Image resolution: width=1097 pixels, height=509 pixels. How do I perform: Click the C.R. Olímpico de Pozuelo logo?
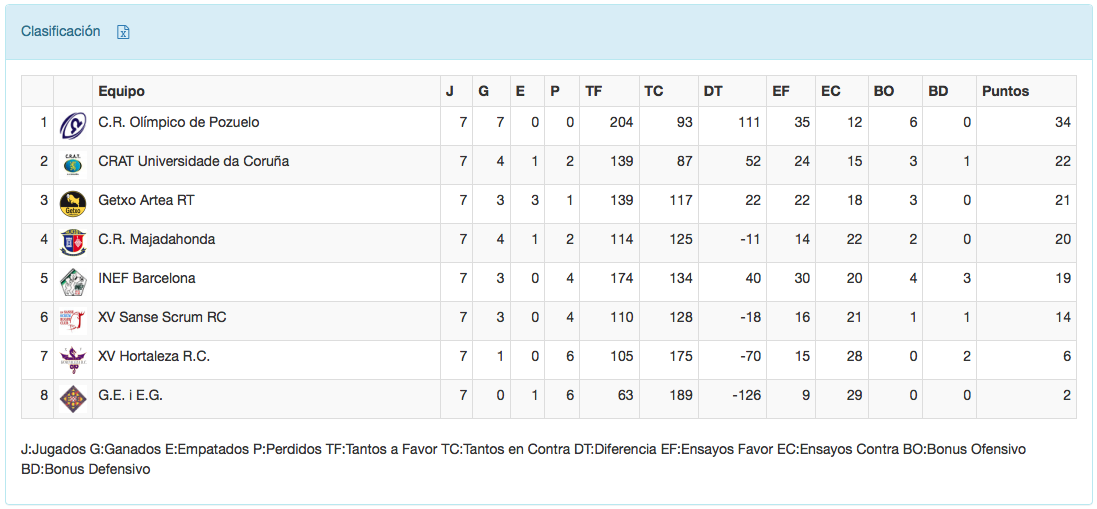pos(73,125)
